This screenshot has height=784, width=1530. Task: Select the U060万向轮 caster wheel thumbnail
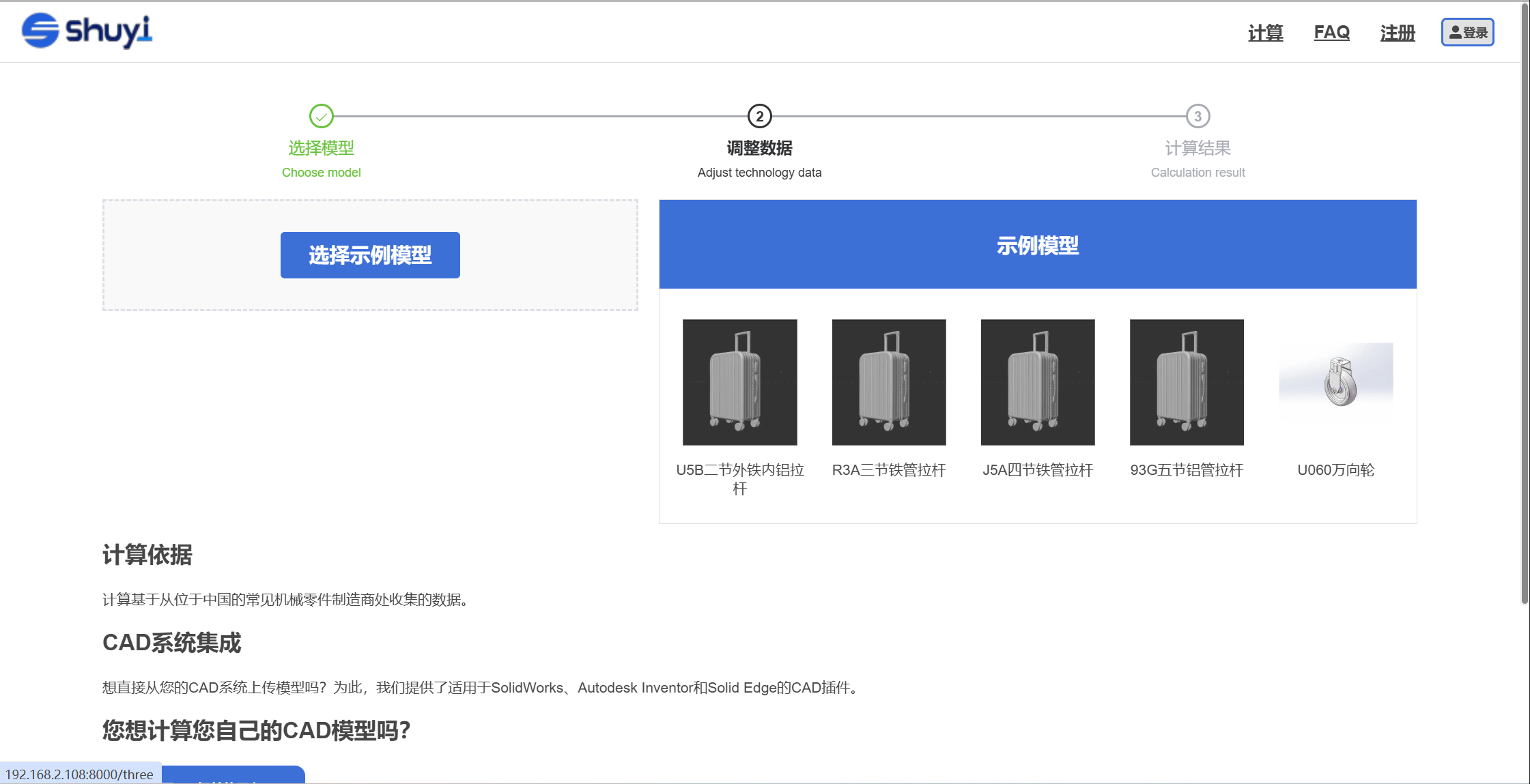(1335, 382)
